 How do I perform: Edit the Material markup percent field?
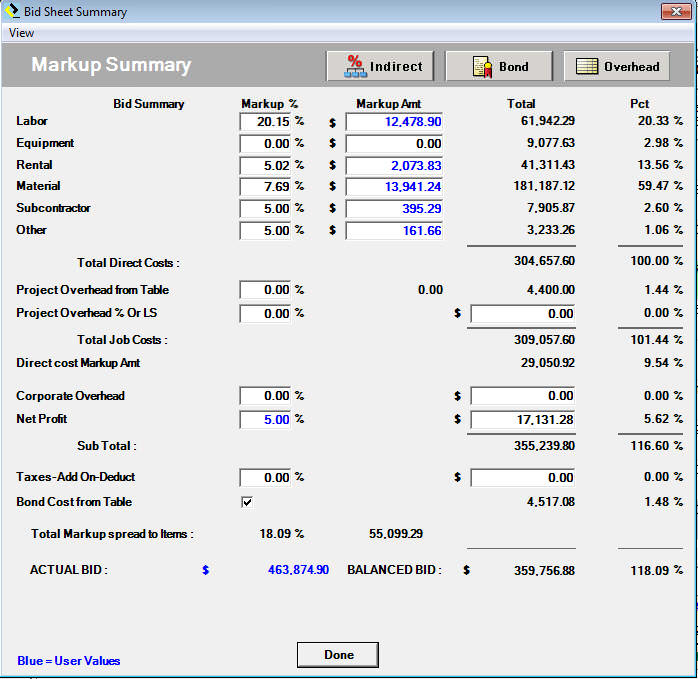[265, 187]
